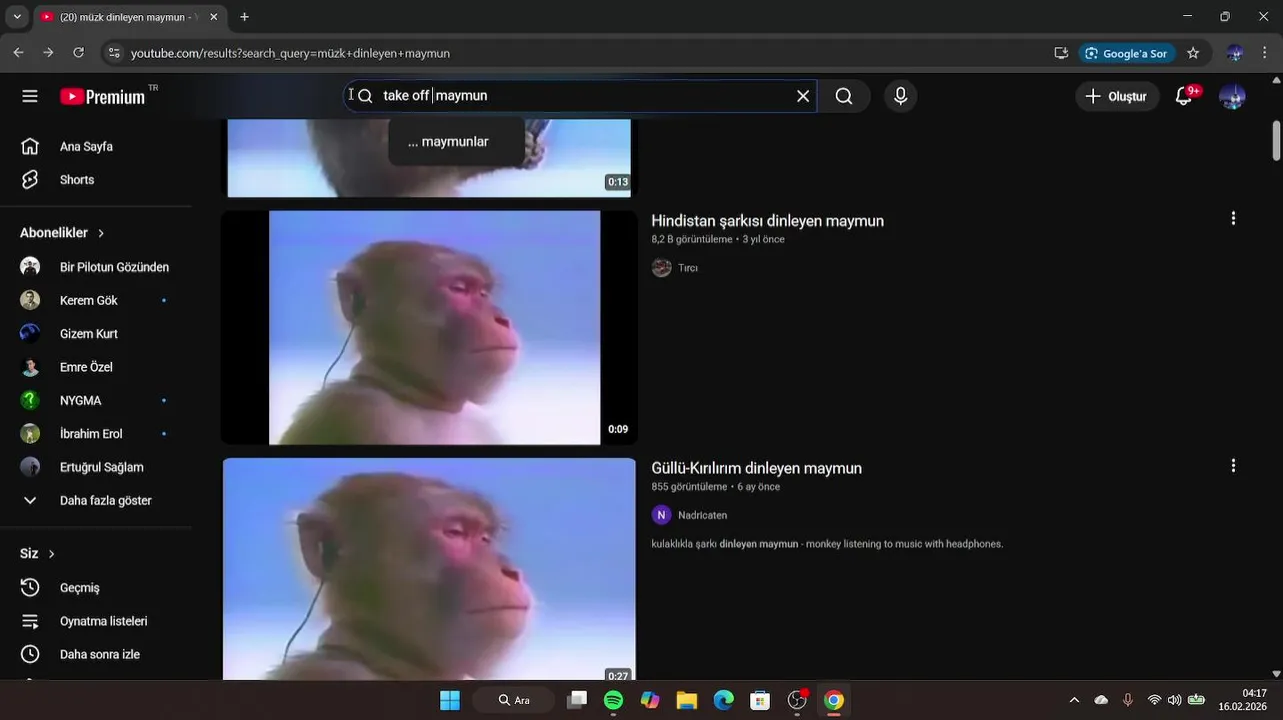The image size is (1283, 720).
Task: Open more options for Hindistan şarkısı video
Action: tap(1233, 218)
